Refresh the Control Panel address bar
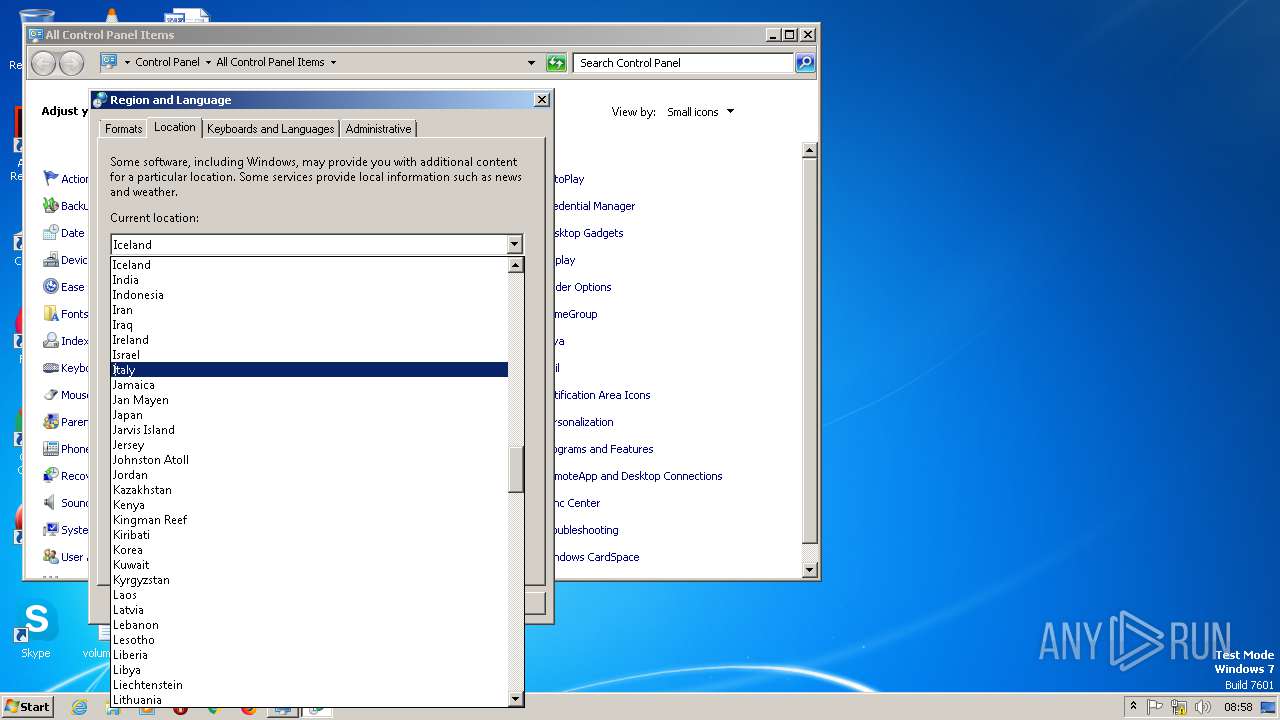This screenshot has width=1280, height=720. coord(556,63)
